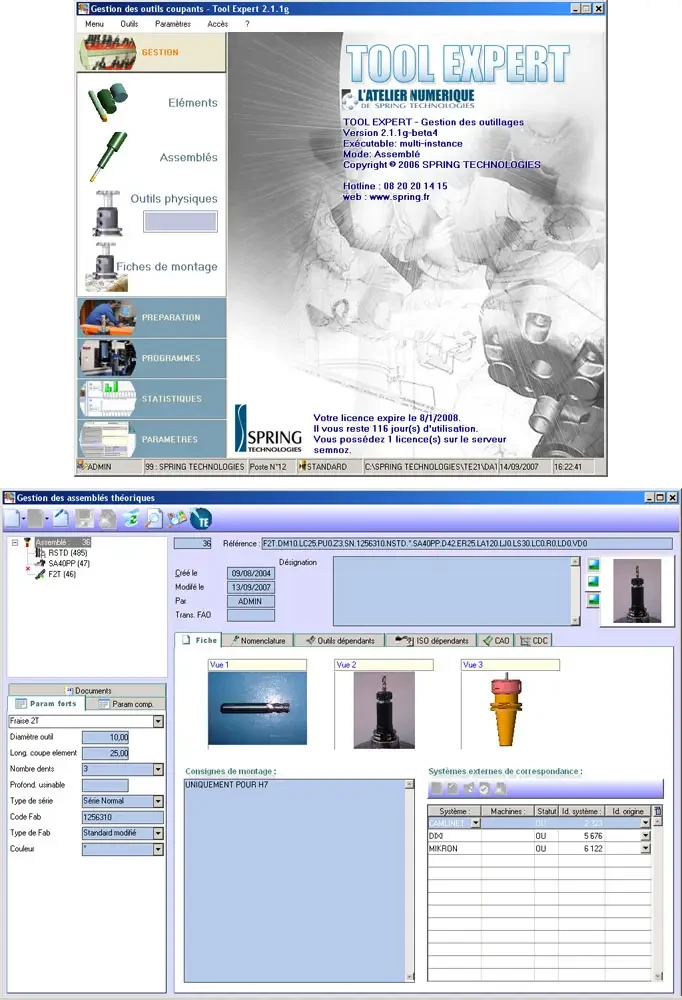The height and width of the screenshot is (1000, 682).
Task: Open the CAMLINE1 Système dropdown arrow
Action: click(x=475, y=823)
